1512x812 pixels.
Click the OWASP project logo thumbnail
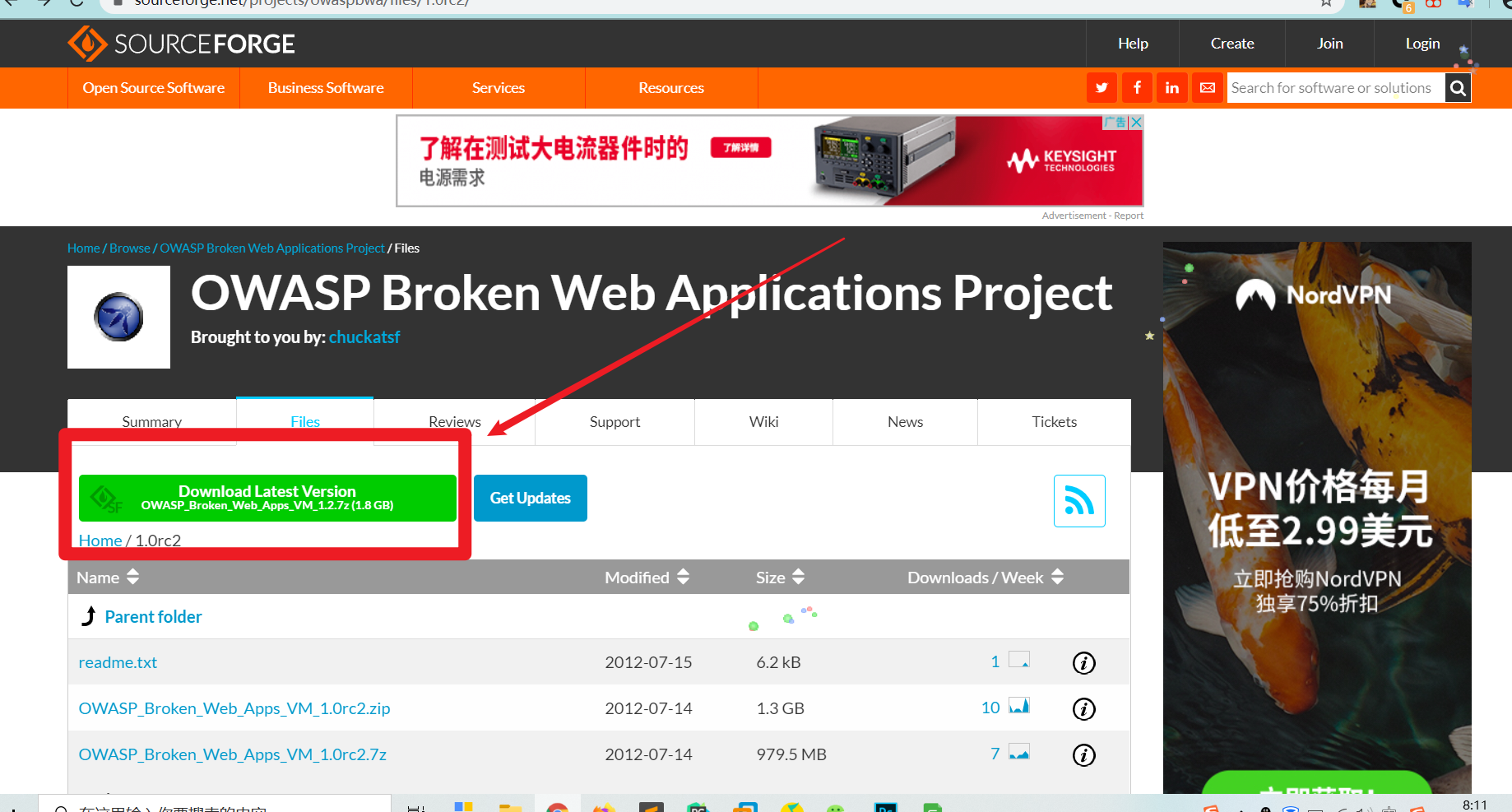tap(118, 317)
